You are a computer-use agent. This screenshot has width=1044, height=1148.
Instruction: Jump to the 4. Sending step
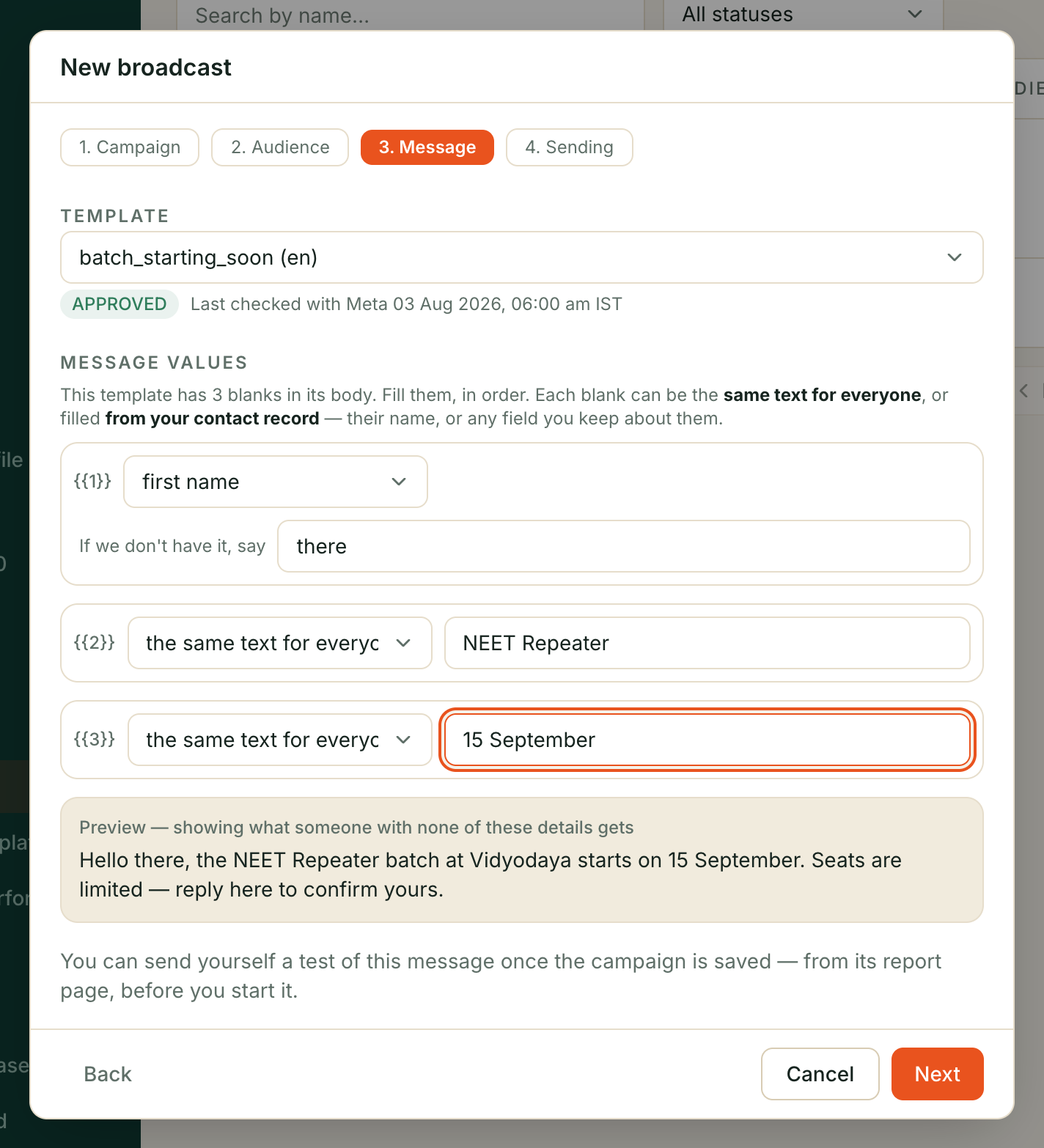click(x=570, y=147)
